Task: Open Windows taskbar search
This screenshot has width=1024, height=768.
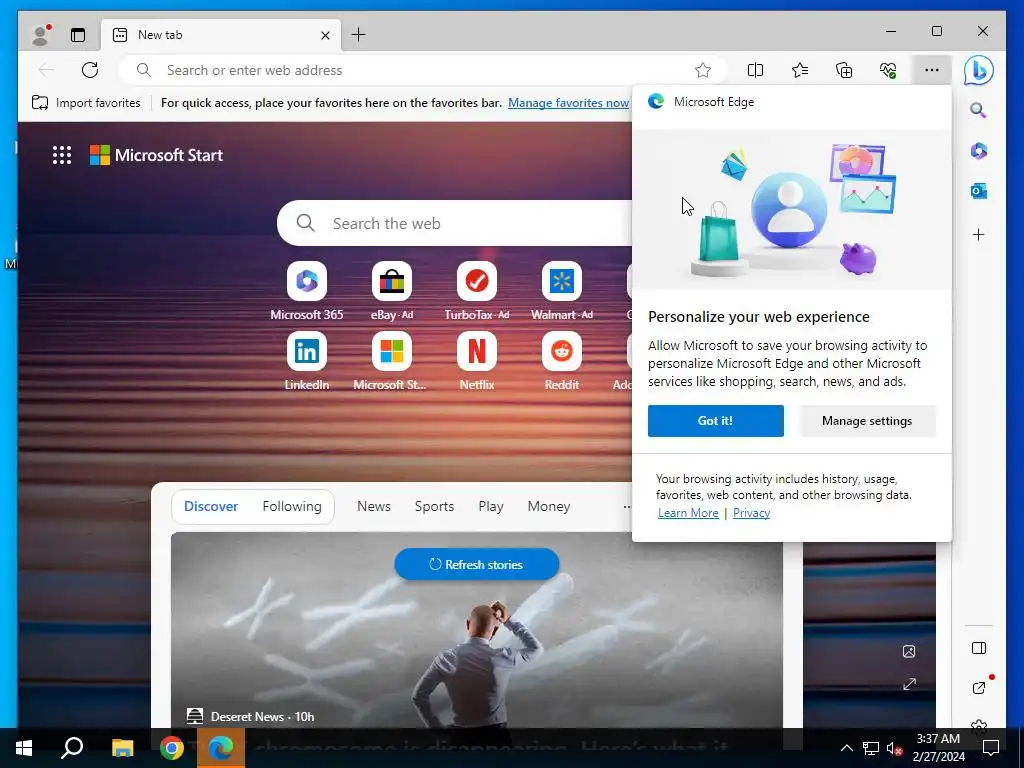Action: (72, 748)
